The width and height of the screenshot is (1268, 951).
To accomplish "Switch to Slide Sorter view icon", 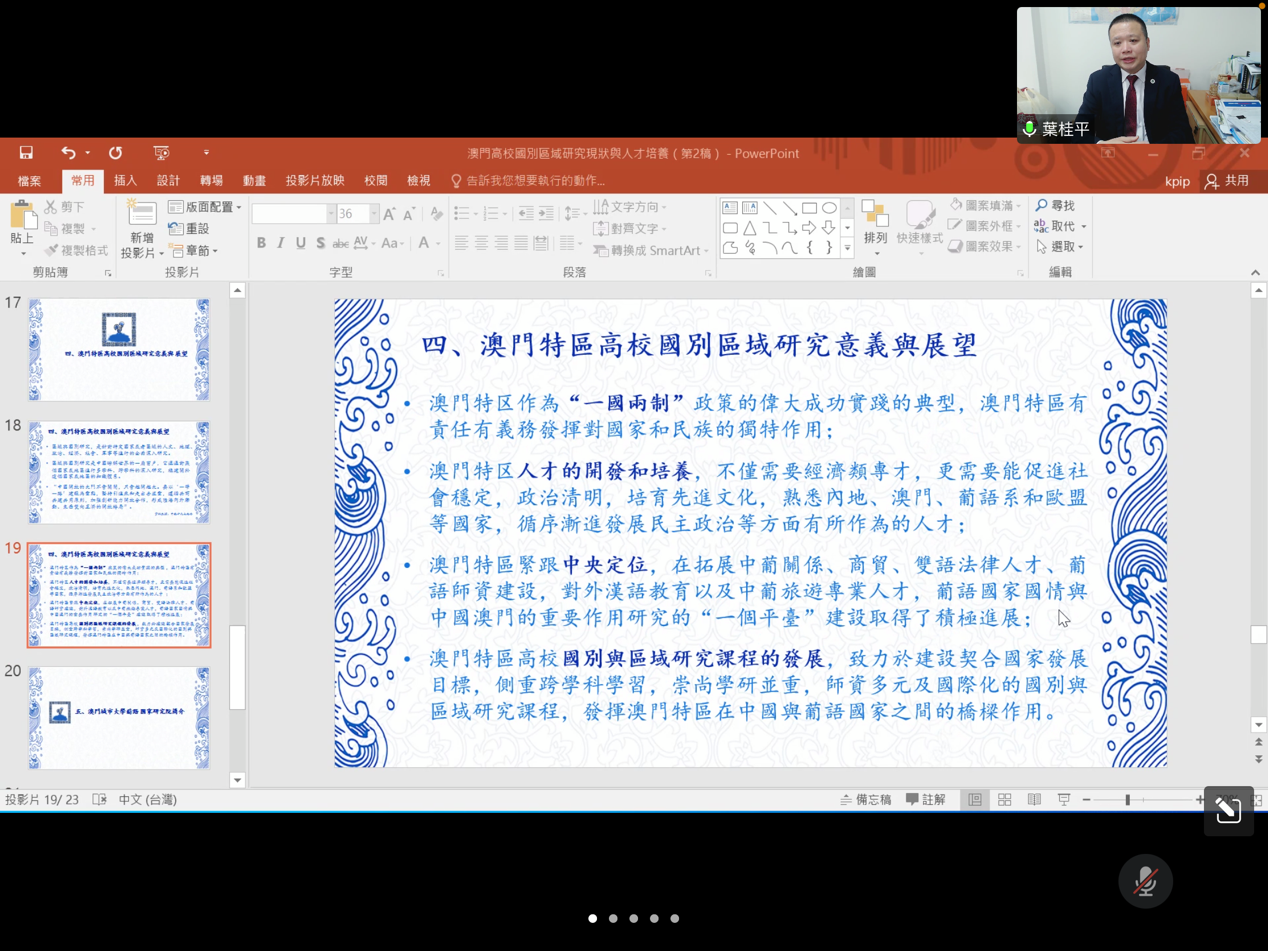I will pyautogui.click(x=1005, y=800).
